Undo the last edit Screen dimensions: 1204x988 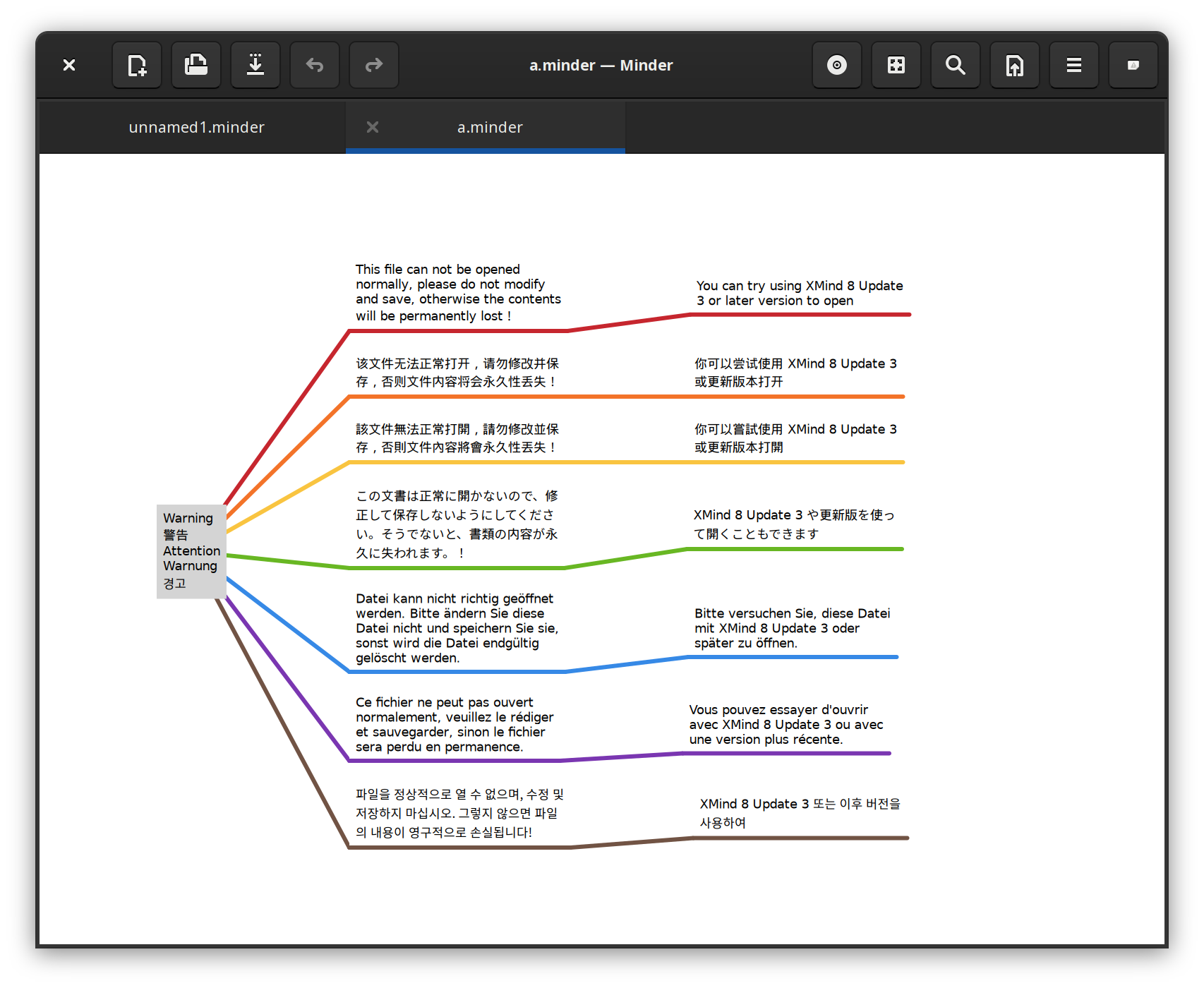click(x=315, y=65)
